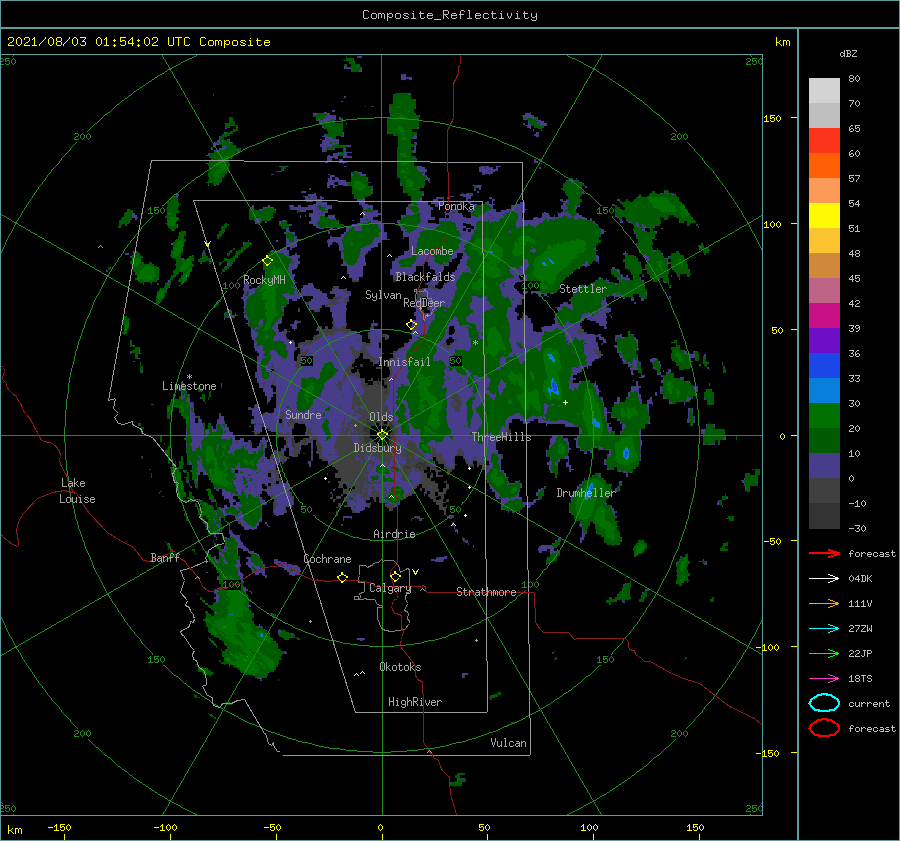This screenshot has width=900, height=841.
Task: Select the Banff map label
Action: click(x=165, y=557)
